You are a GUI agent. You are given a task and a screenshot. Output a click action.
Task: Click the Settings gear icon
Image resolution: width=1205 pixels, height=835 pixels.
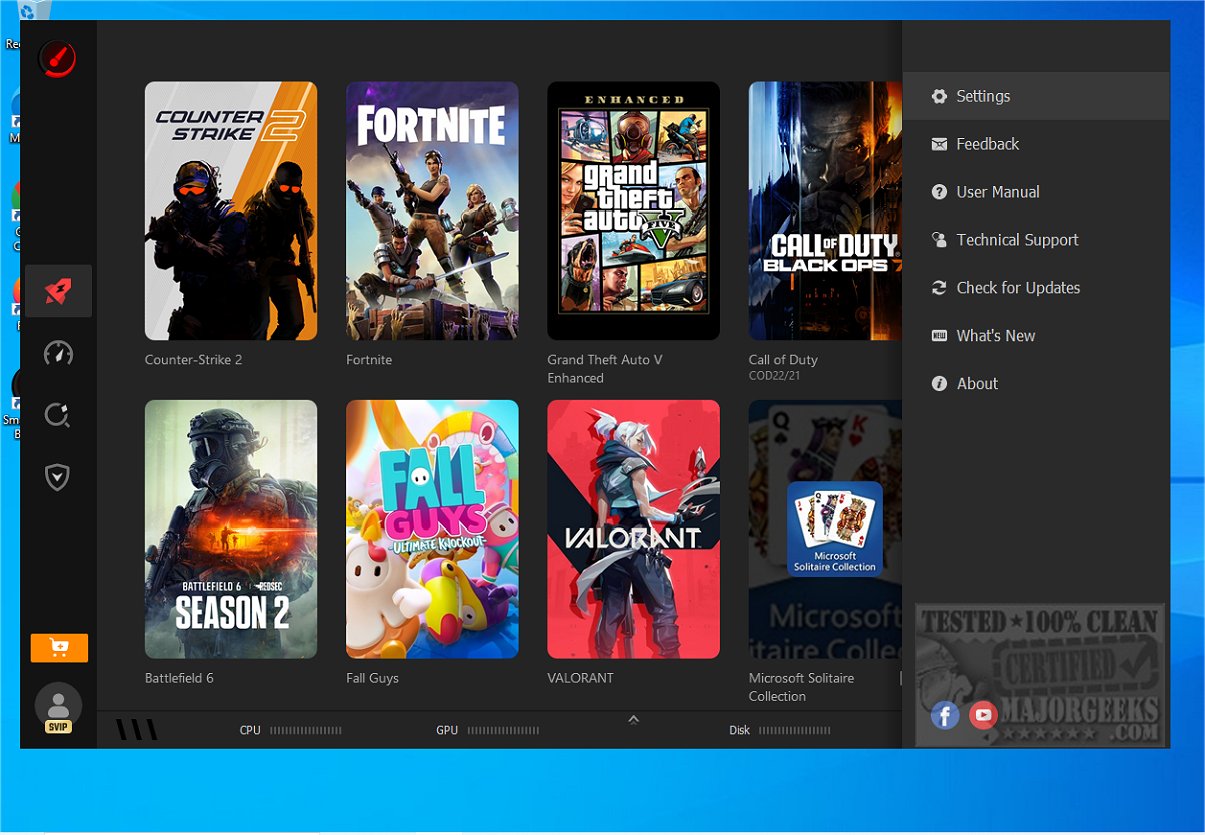[939, 96]
